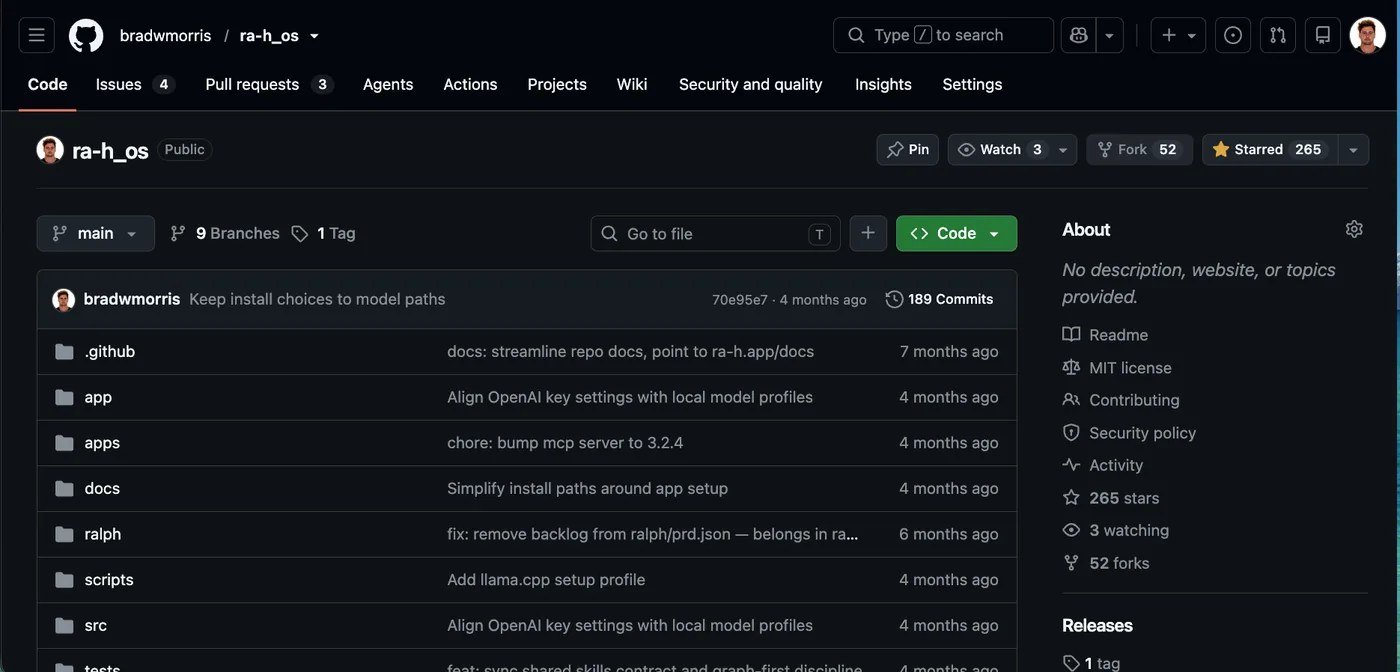Open the hamburger navigation menu

[37, 35]
